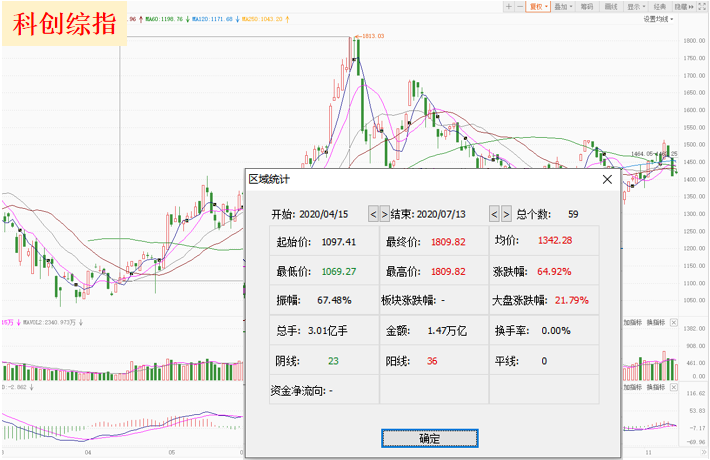Move end date earlier with left arrow
The width and height of the screenshot is (710, 460).
click(494, 214)
